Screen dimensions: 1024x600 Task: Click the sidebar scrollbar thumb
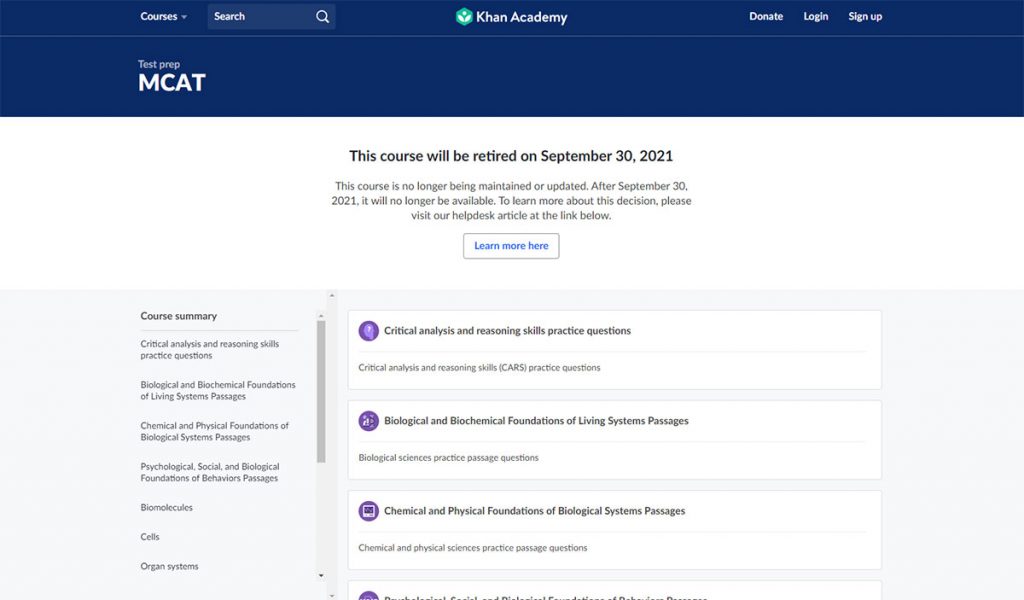(321, 390)
